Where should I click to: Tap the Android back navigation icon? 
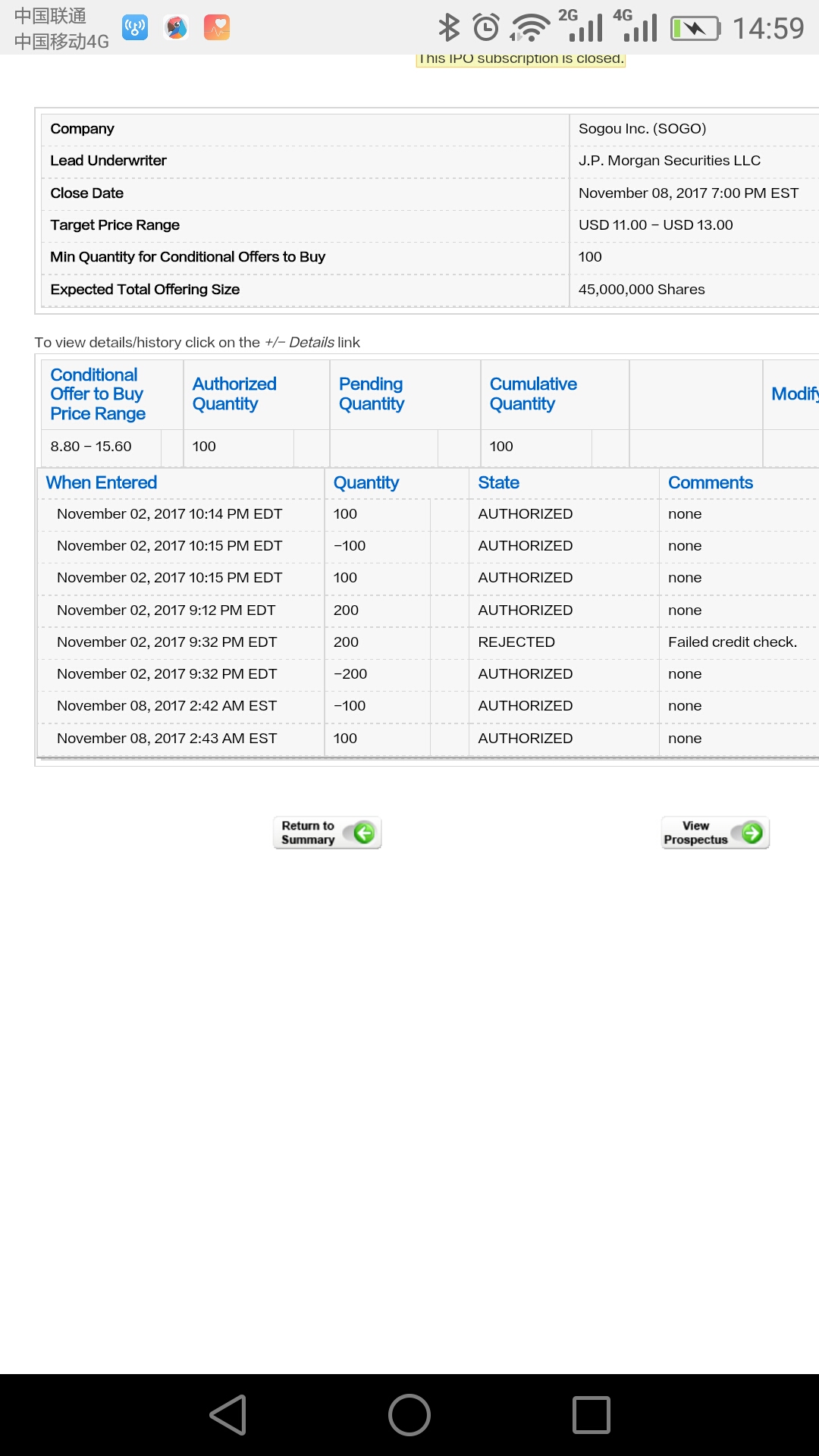coord(228,1415)
